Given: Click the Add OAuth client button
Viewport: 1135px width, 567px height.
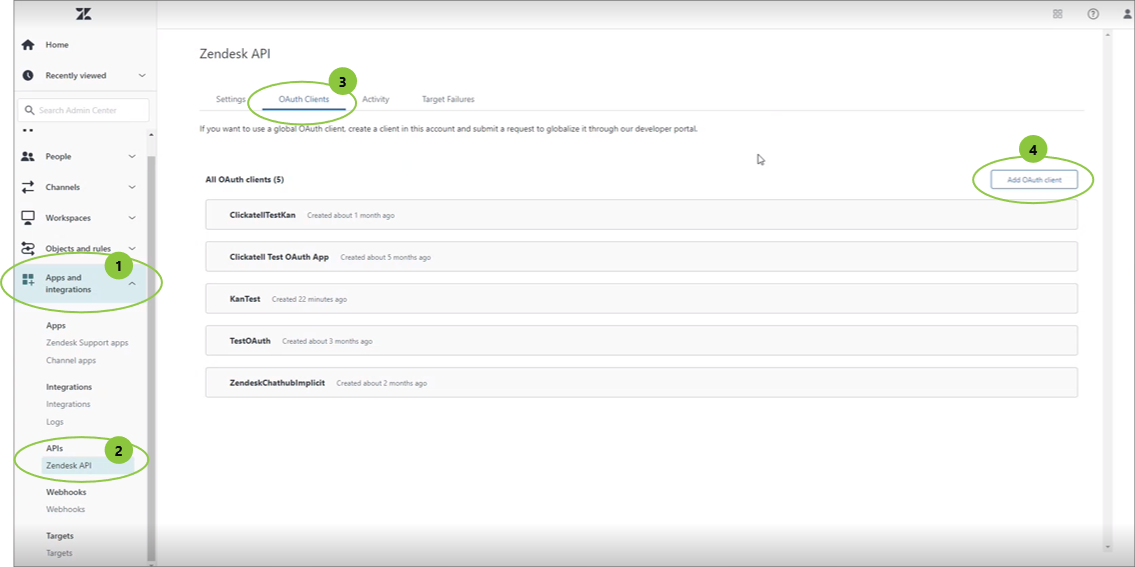Looking at the screenshot, I should [x=1034, y=179].
